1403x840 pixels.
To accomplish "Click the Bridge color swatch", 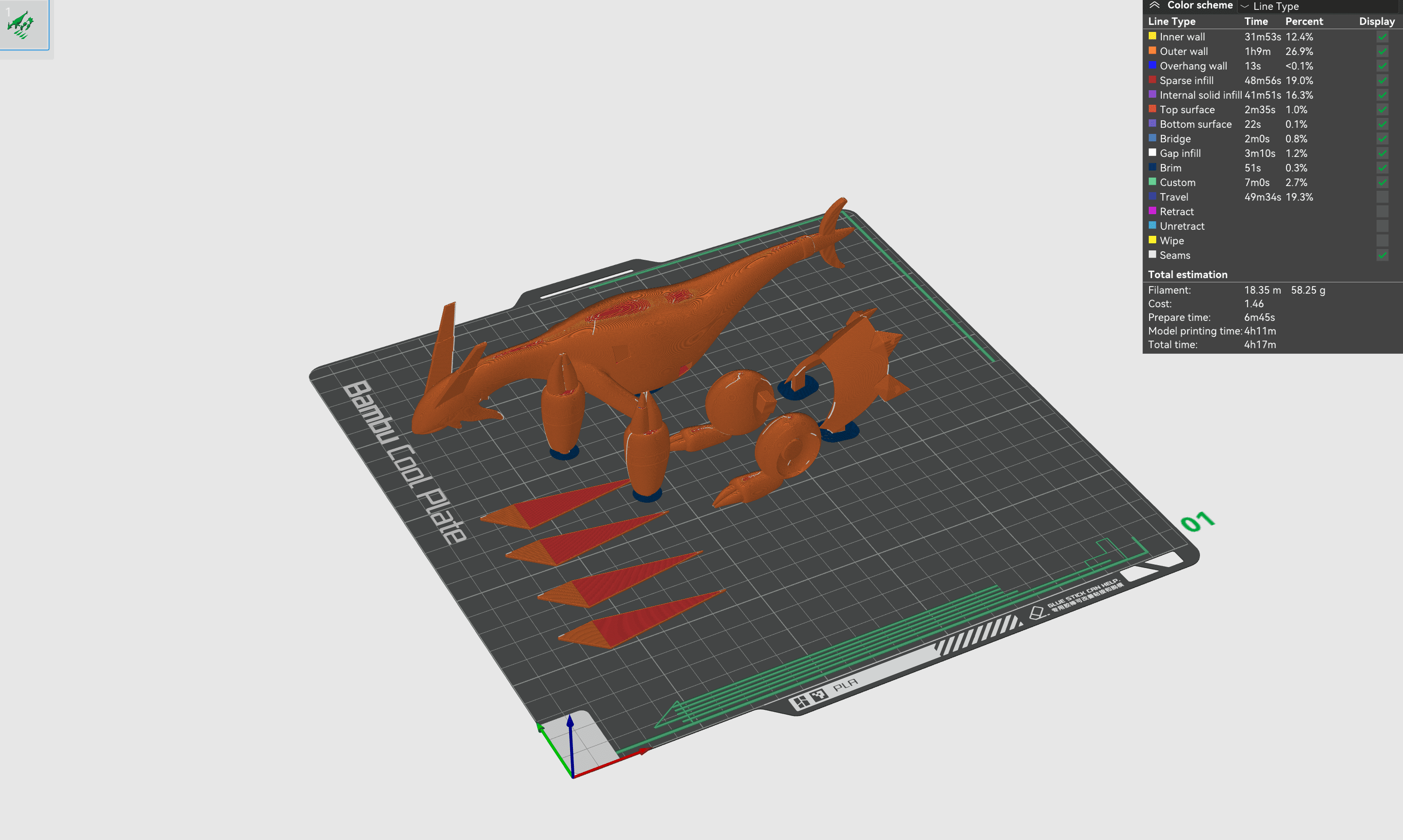I will click(1152, 138).
